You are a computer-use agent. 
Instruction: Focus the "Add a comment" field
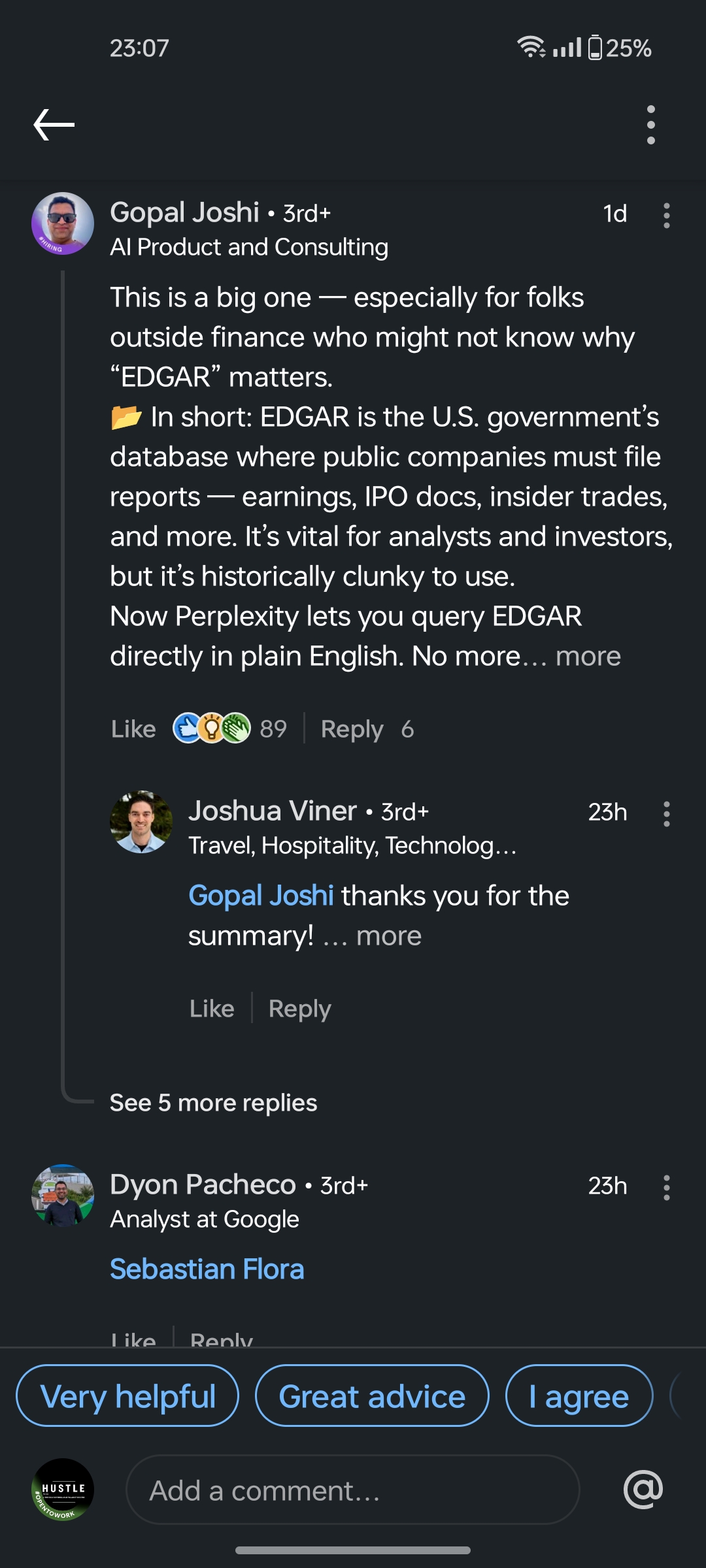(353, 1490)
